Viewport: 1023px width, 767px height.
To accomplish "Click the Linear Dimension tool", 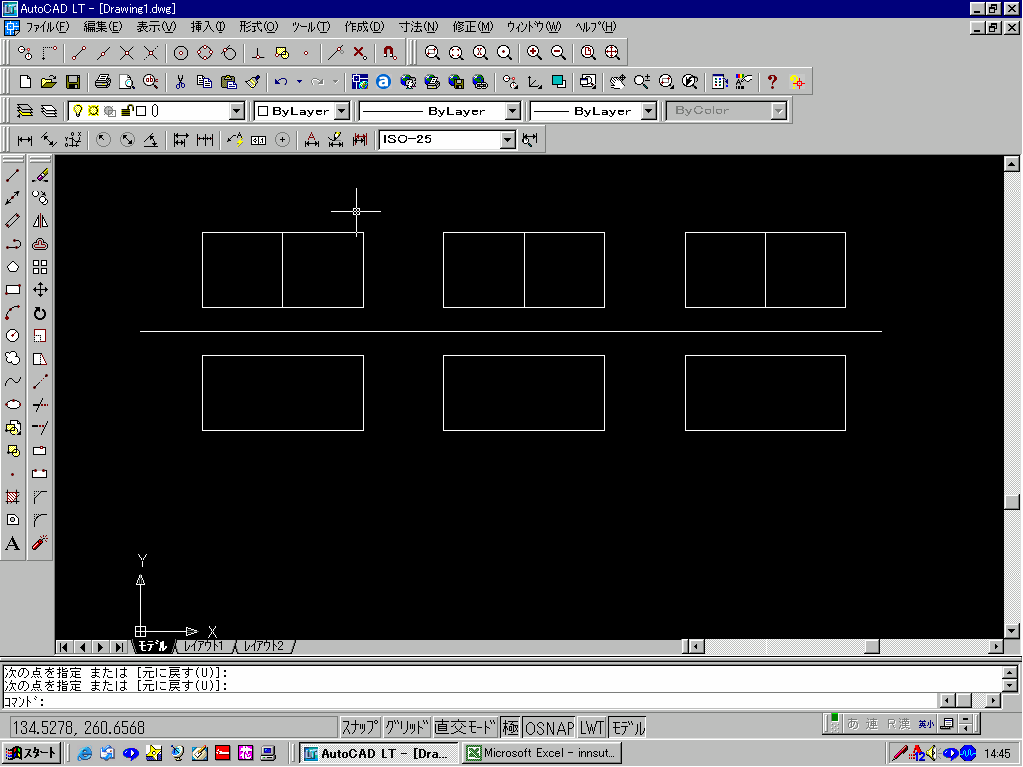I will [x=25, y=140].
